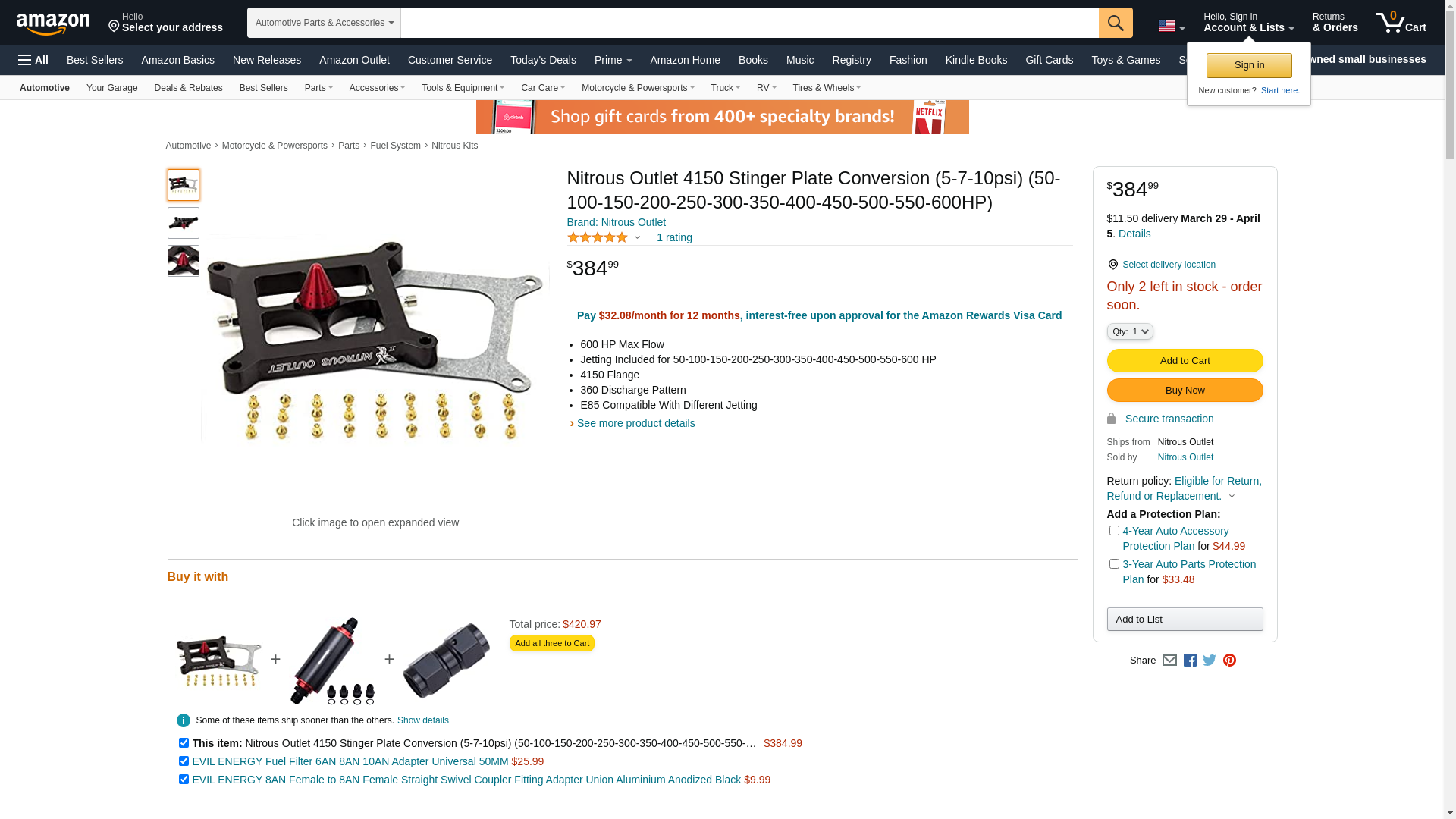Expand the star rating breakdown arrow
Image resolution: width=1456 pixels, height=819 pixels.
tap(637, 238)
